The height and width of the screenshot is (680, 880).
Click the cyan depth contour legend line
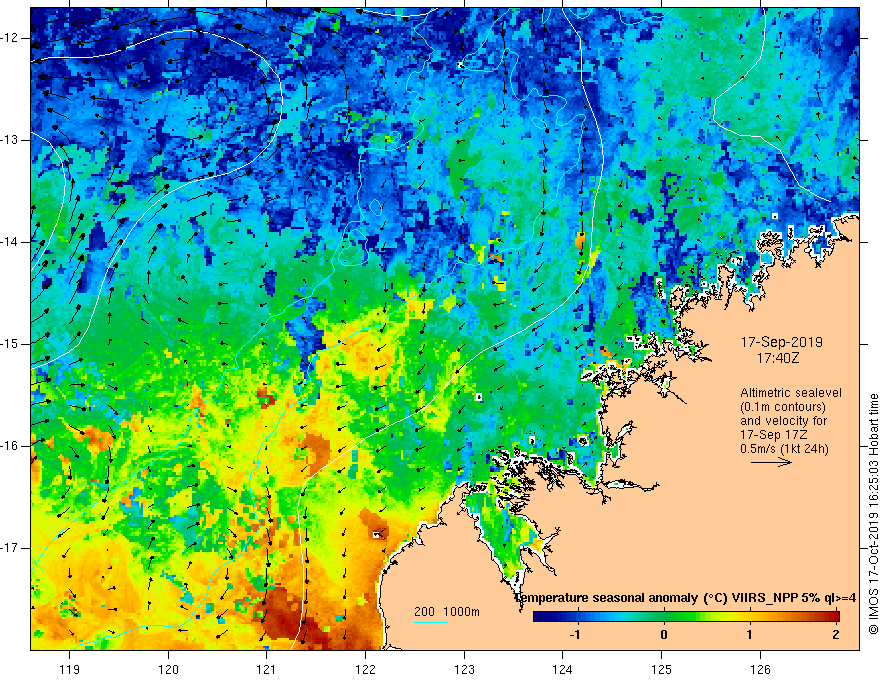(x=430, y=622)
